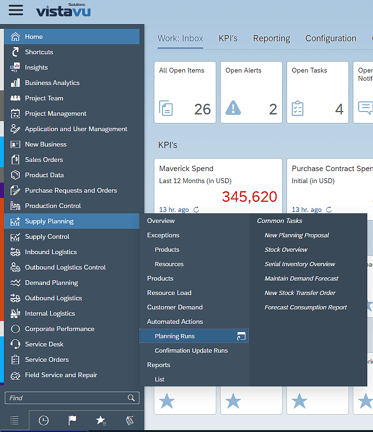Switch to the KPI's tab

point(228,38)
